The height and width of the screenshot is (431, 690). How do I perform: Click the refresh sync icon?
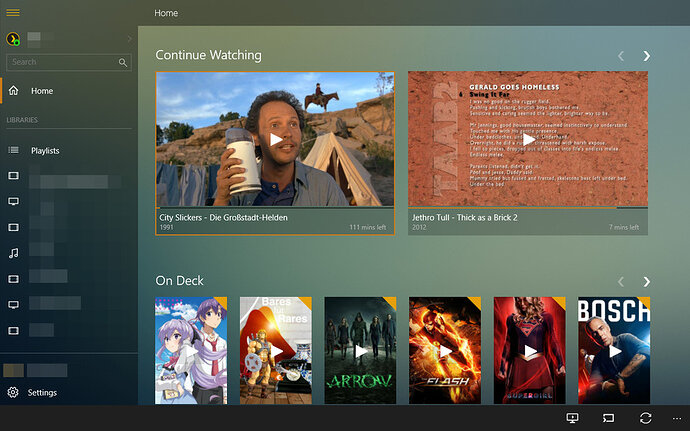(x=646, y=418)
